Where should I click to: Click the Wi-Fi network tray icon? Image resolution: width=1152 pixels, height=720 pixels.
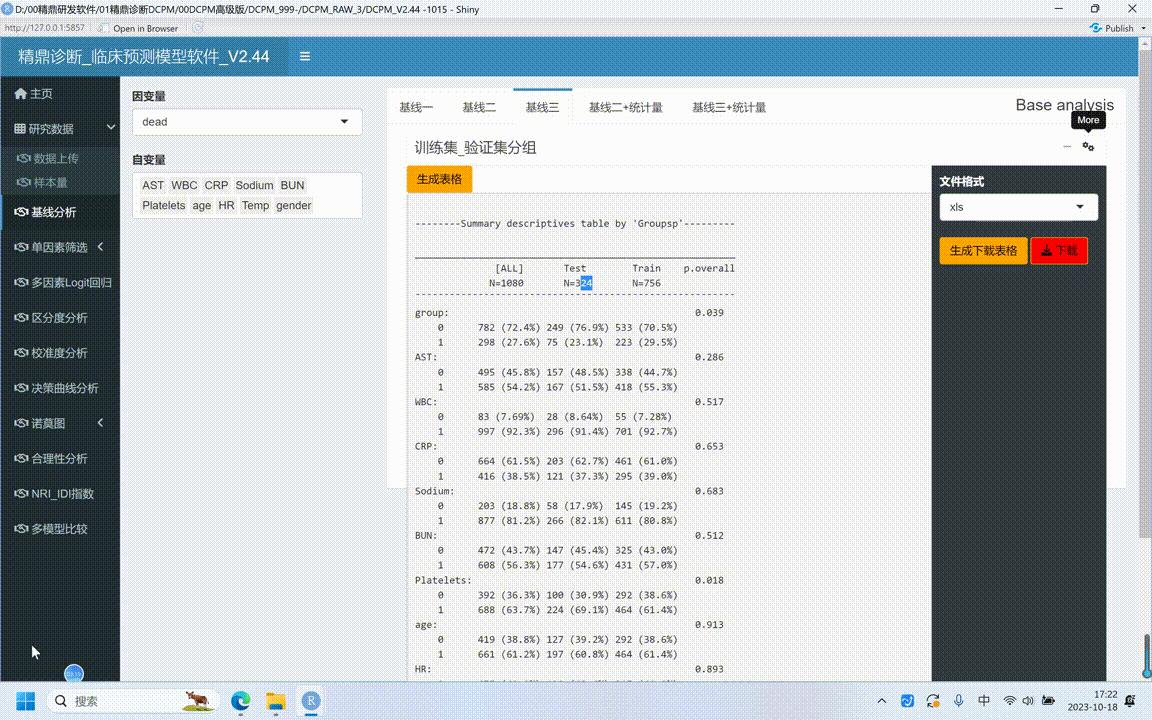click(x=1010, y=701)
